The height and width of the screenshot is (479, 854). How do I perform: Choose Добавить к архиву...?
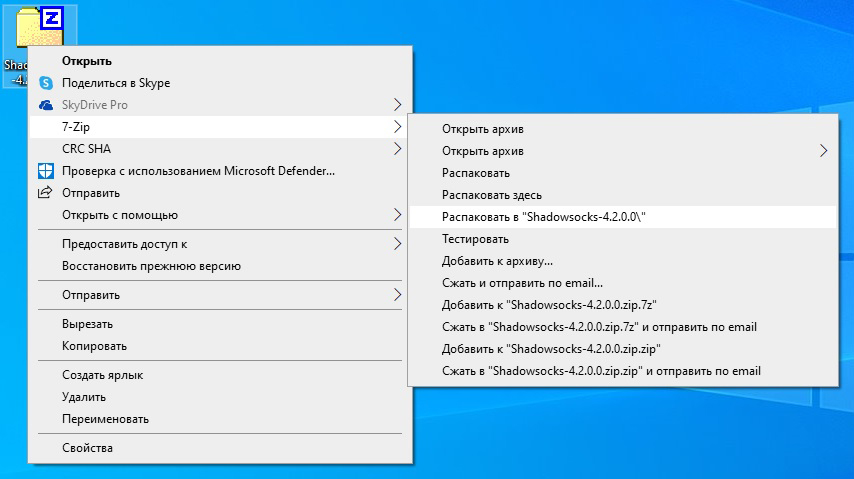623,261
